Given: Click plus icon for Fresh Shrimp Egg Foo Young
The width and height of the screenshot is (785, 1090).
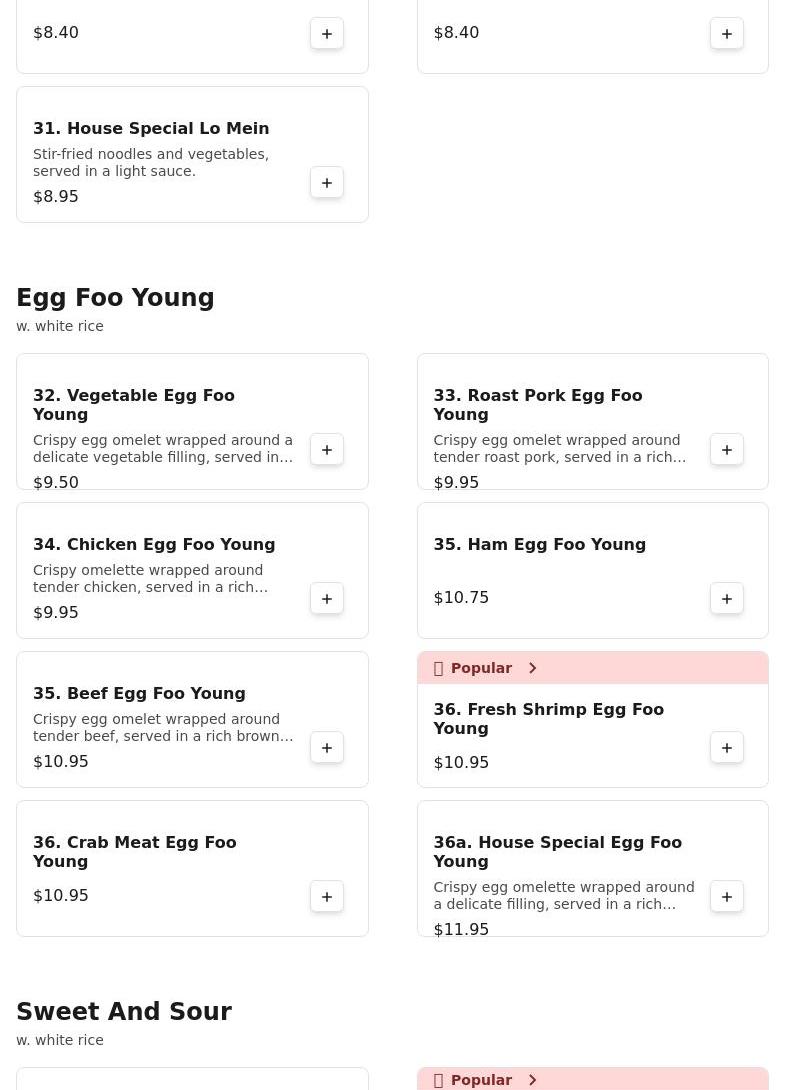Looking at the screenshot, I should (727, 748).
